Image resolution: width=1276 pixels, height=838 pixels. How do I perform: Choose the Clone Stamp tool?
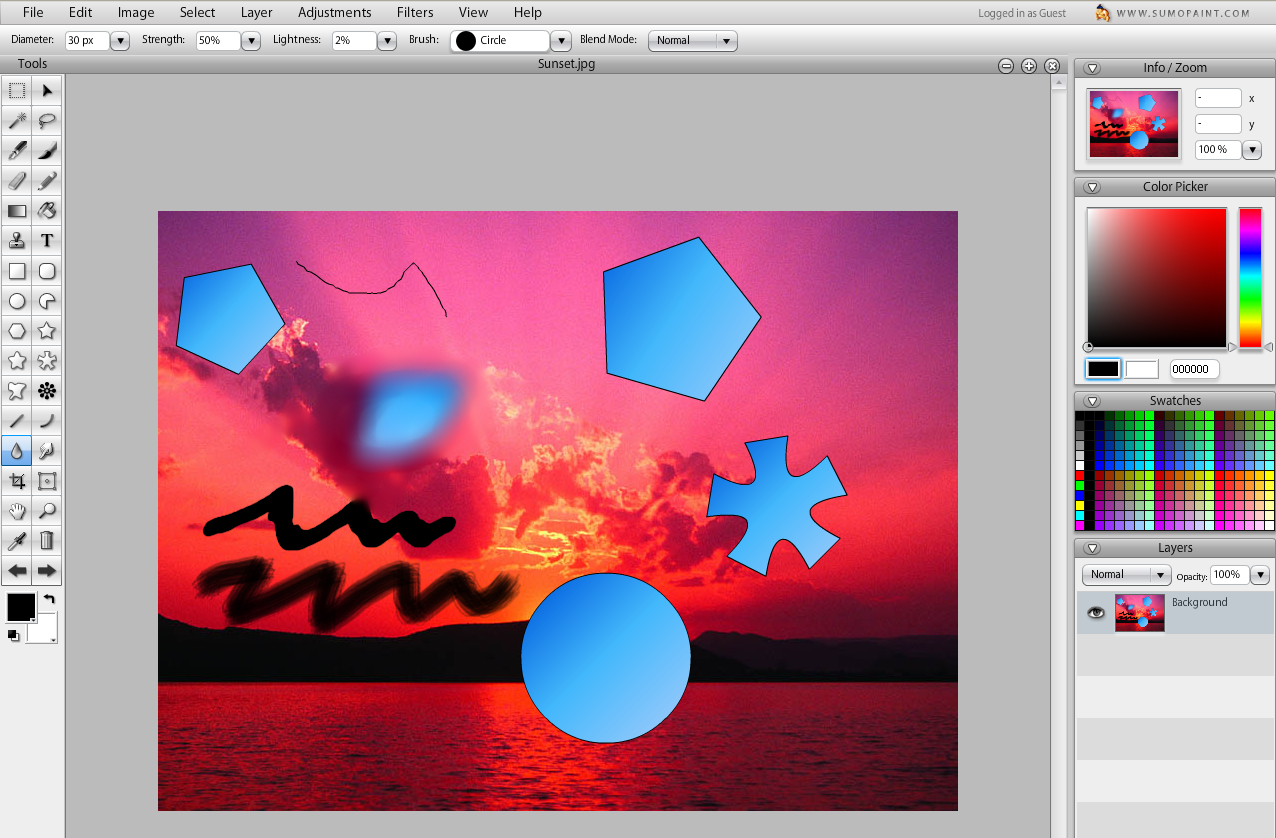[16, 240]
